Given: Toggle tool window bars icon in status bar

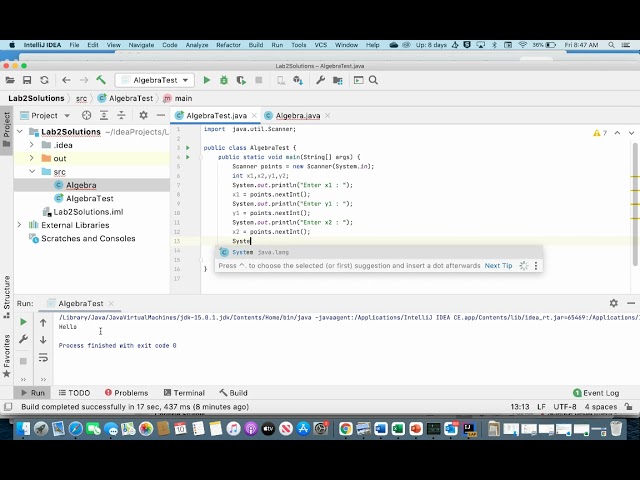Looking at the screenshot, I should pos(8,407).
